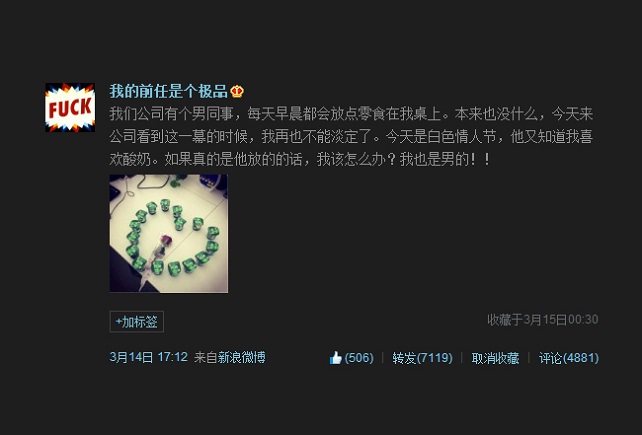The width and height of the screenshot is (642, 435).
Task: Click the FUCK avatar image
Action: point(70,107)
